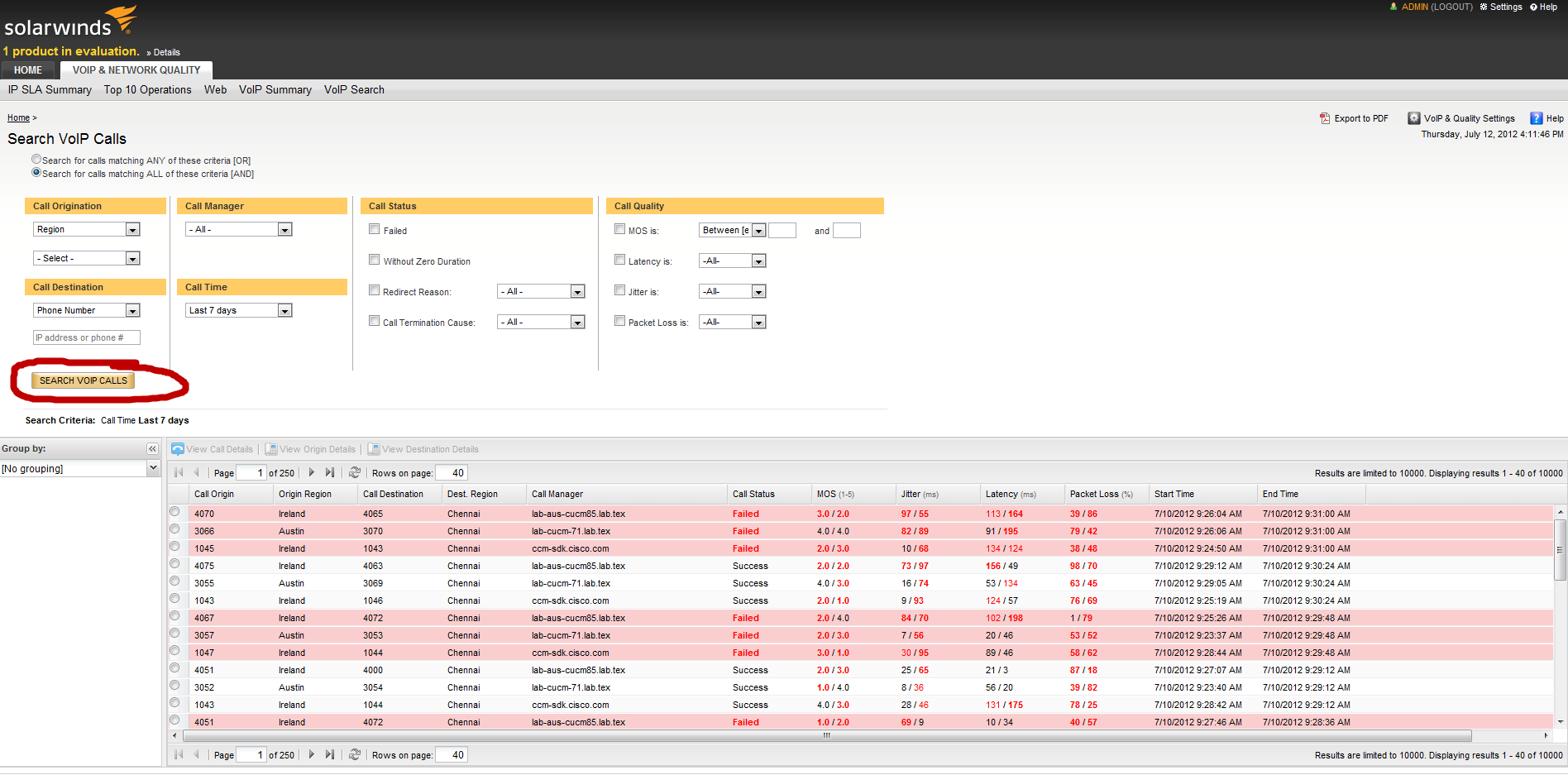Go to previous page in bottom pager

[197, 754]
